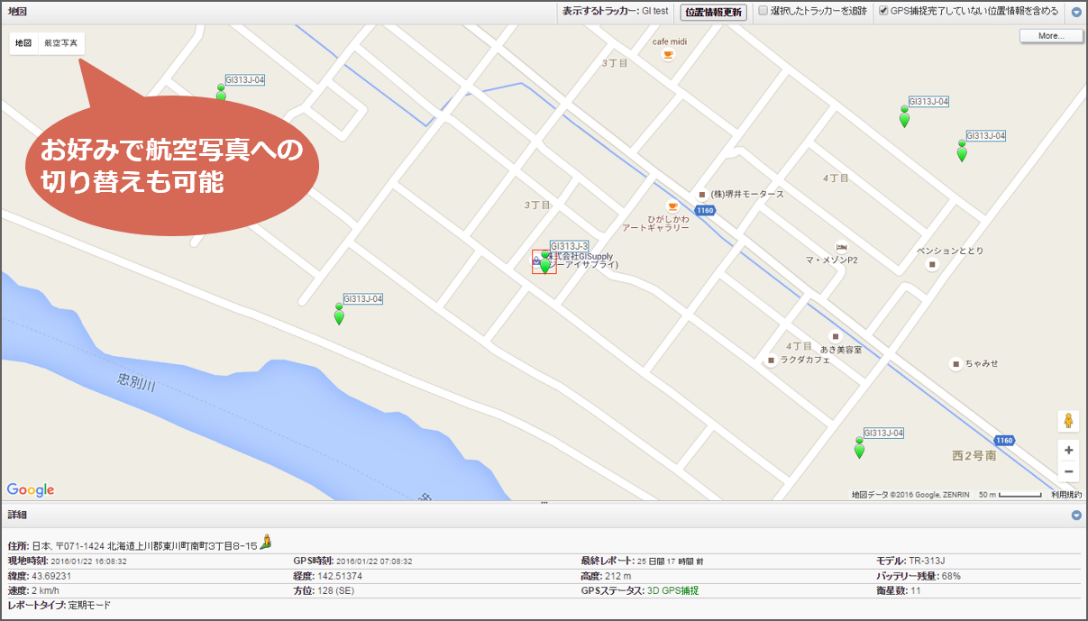The width and height of the screenshot is (1088, 621).
Task: Click the マ・メゾンP2 lodging icon
Action: click(x=842, y=247)
